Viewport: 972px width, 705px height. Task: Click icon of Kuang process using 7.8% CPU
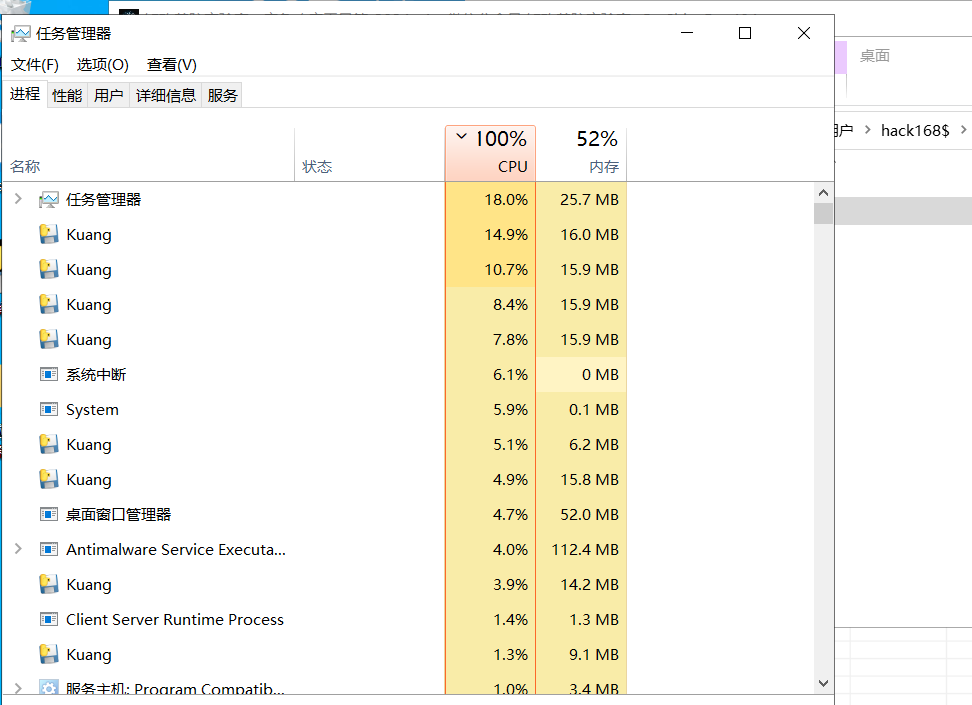click(x=49, y=340)
